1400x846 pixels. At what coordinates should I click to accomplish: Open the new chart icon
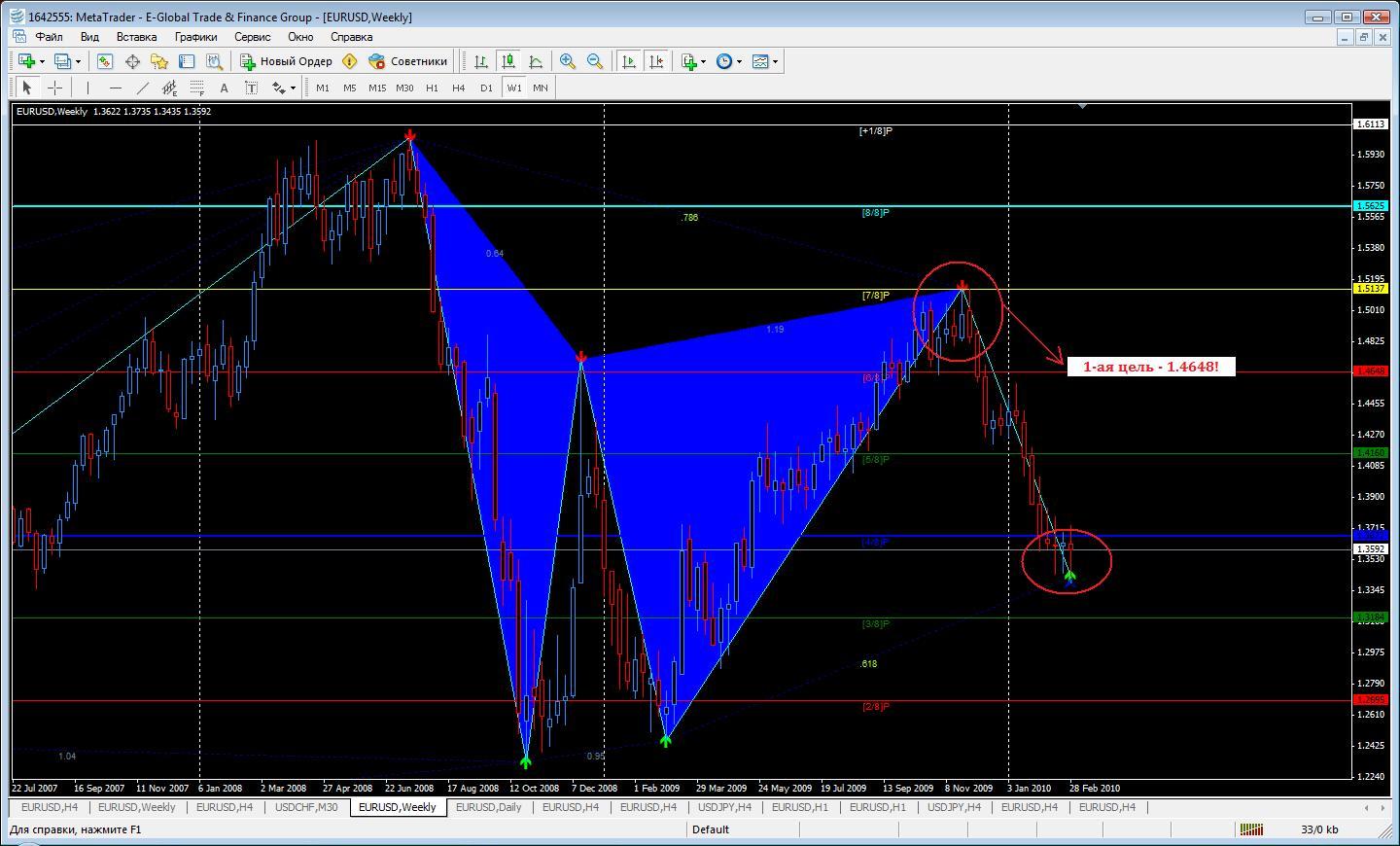pos(26,61)
